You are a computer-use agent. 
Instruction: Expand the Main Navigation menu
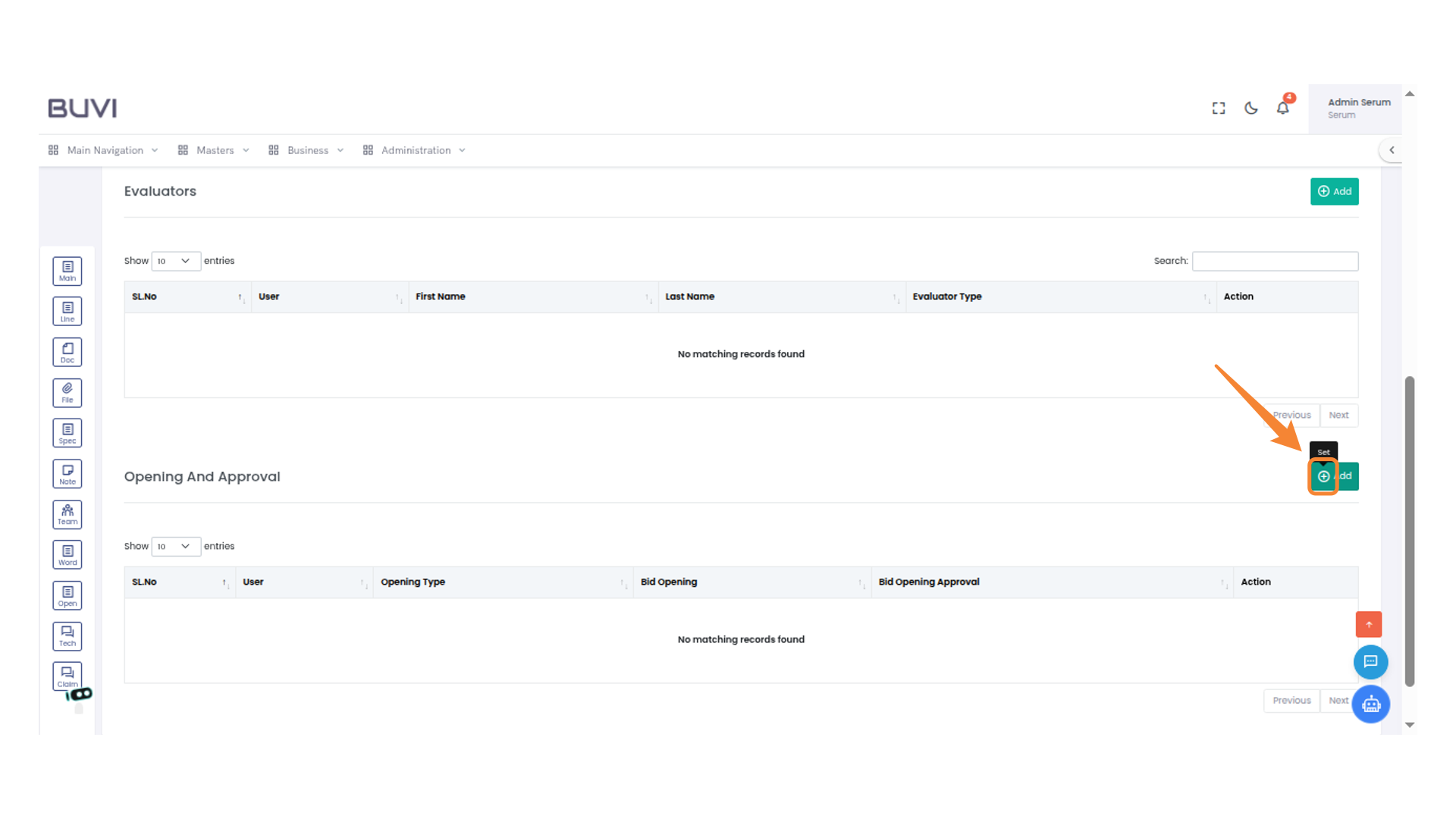coord(104,150)
